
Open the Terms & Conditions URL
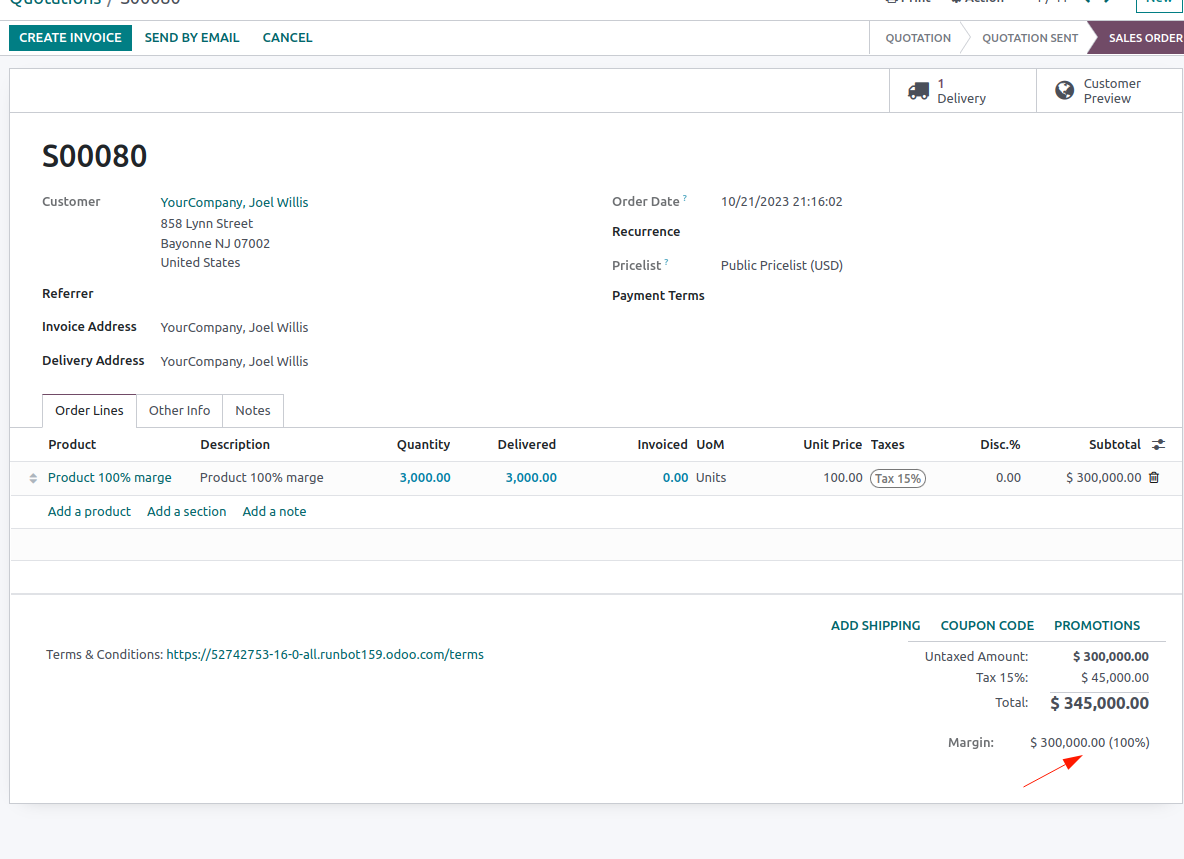(x=325, y=654)
